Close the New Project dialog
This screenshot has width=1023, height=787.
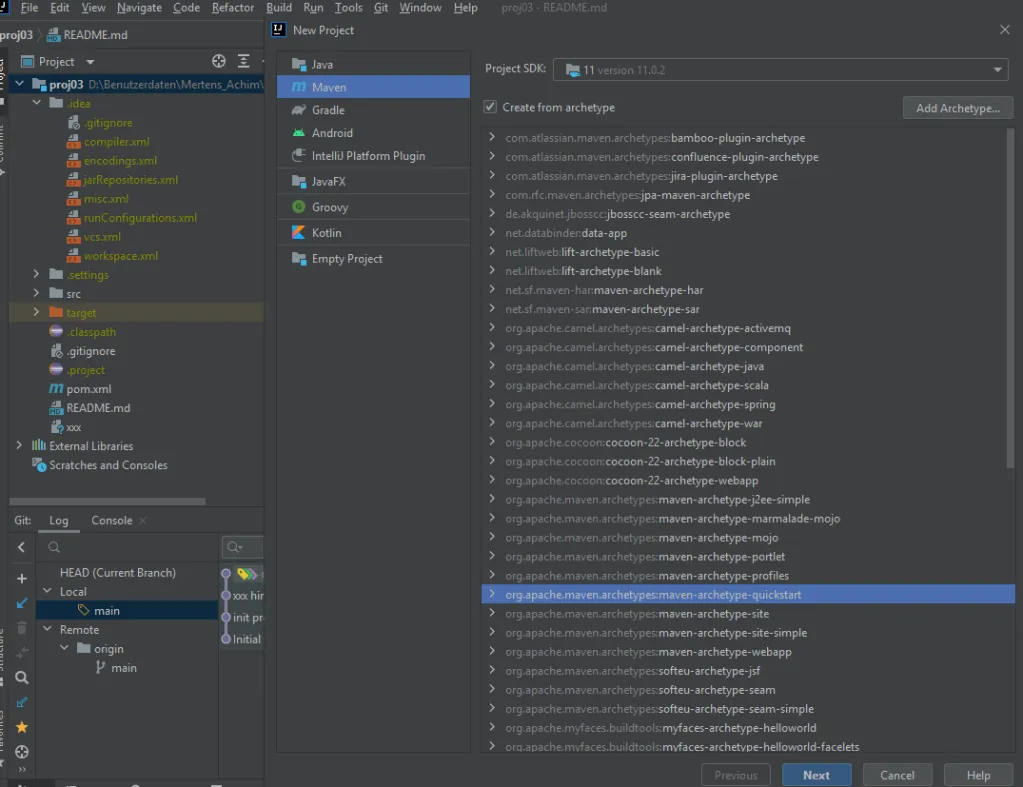(1005, 30)
